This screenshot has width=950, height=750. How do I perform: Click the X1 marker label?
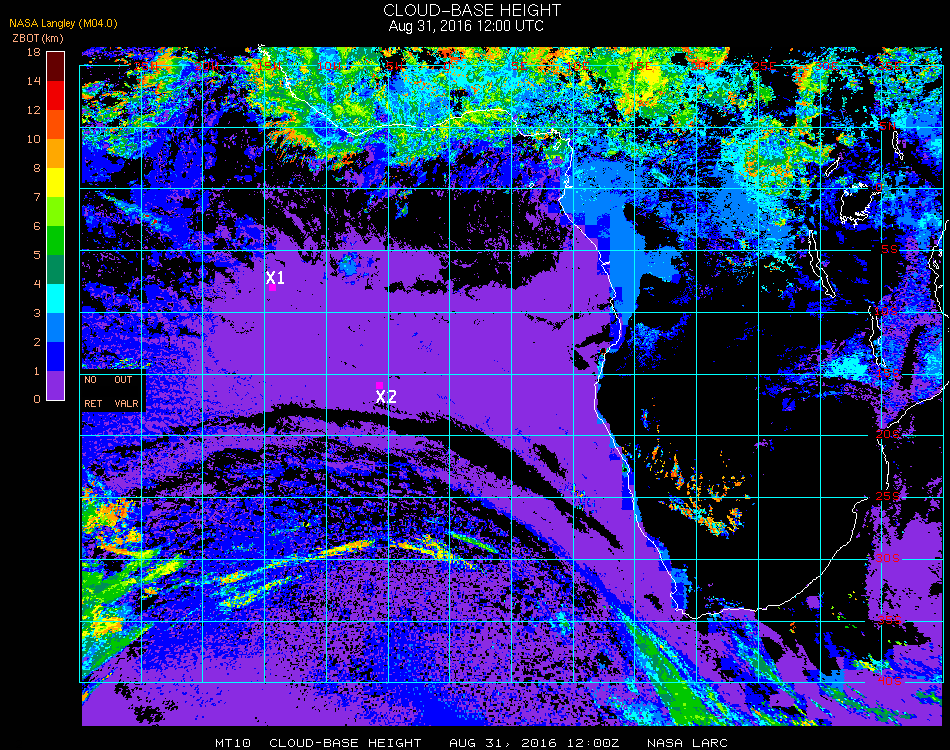[275, 277]
